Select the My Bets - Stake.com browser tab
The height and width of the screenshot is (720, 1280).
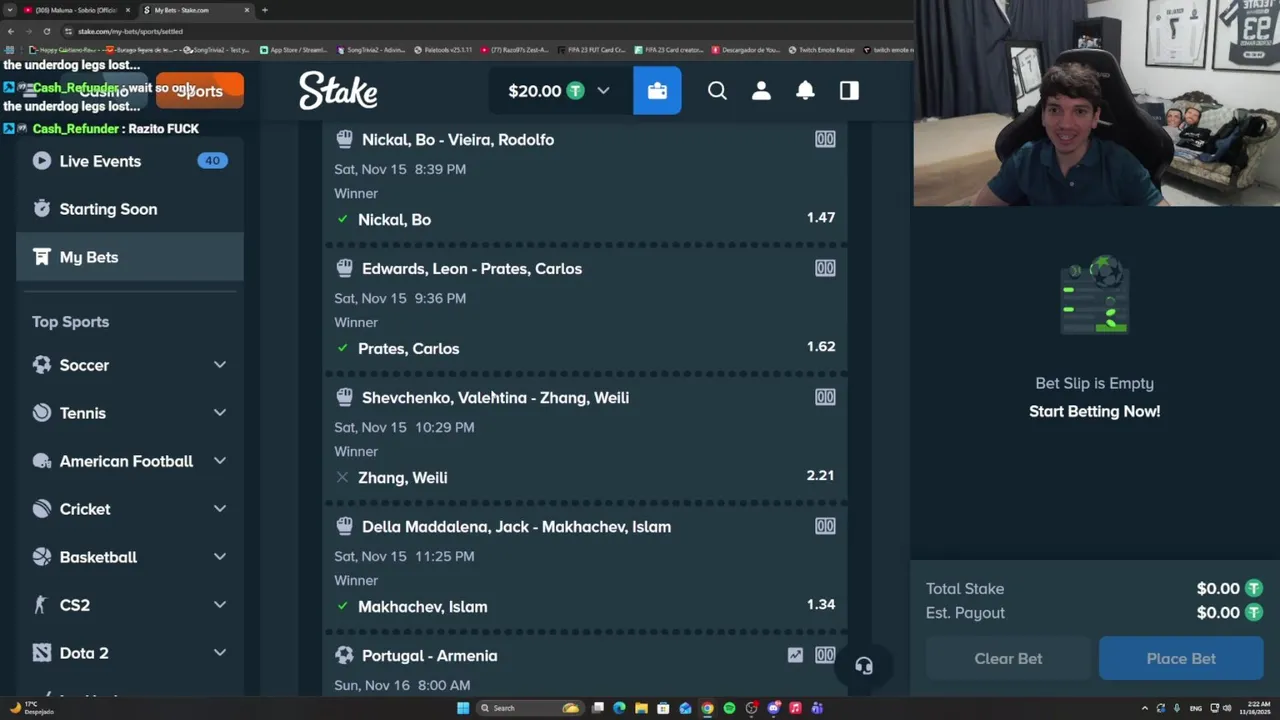195,10
